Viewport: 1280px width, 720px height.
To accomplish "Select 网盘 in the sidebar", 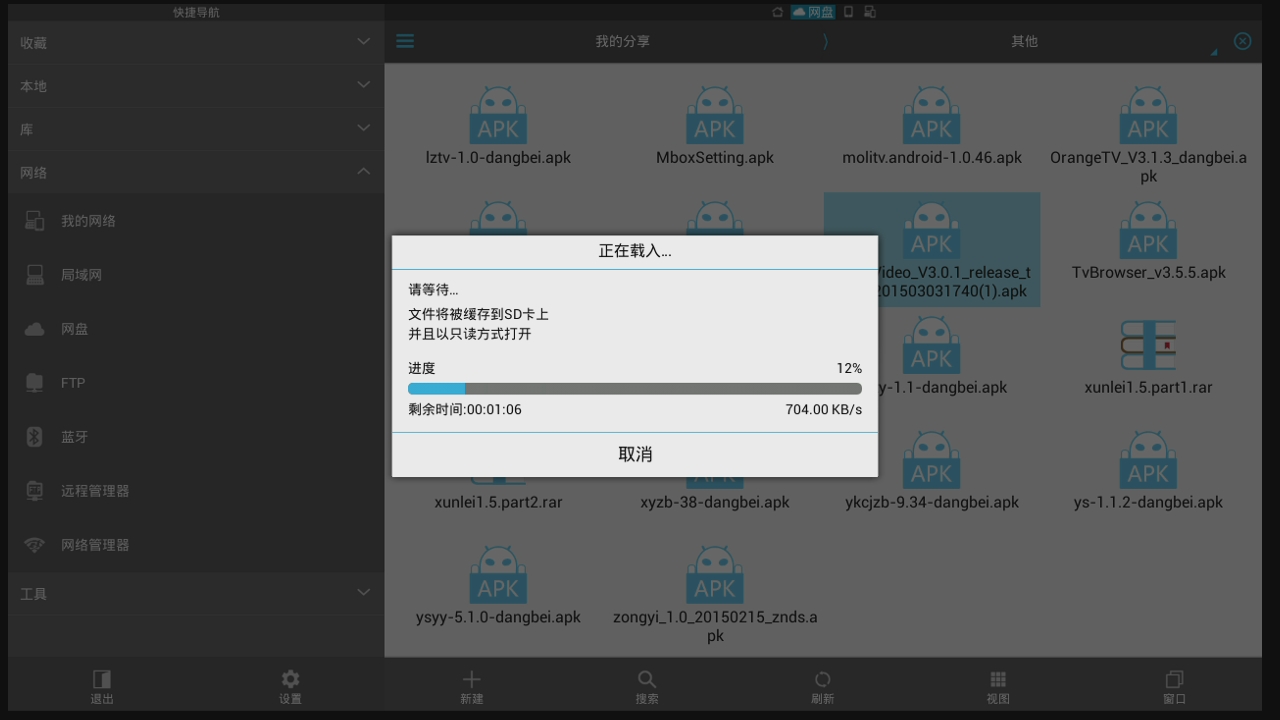I will 196,329.
